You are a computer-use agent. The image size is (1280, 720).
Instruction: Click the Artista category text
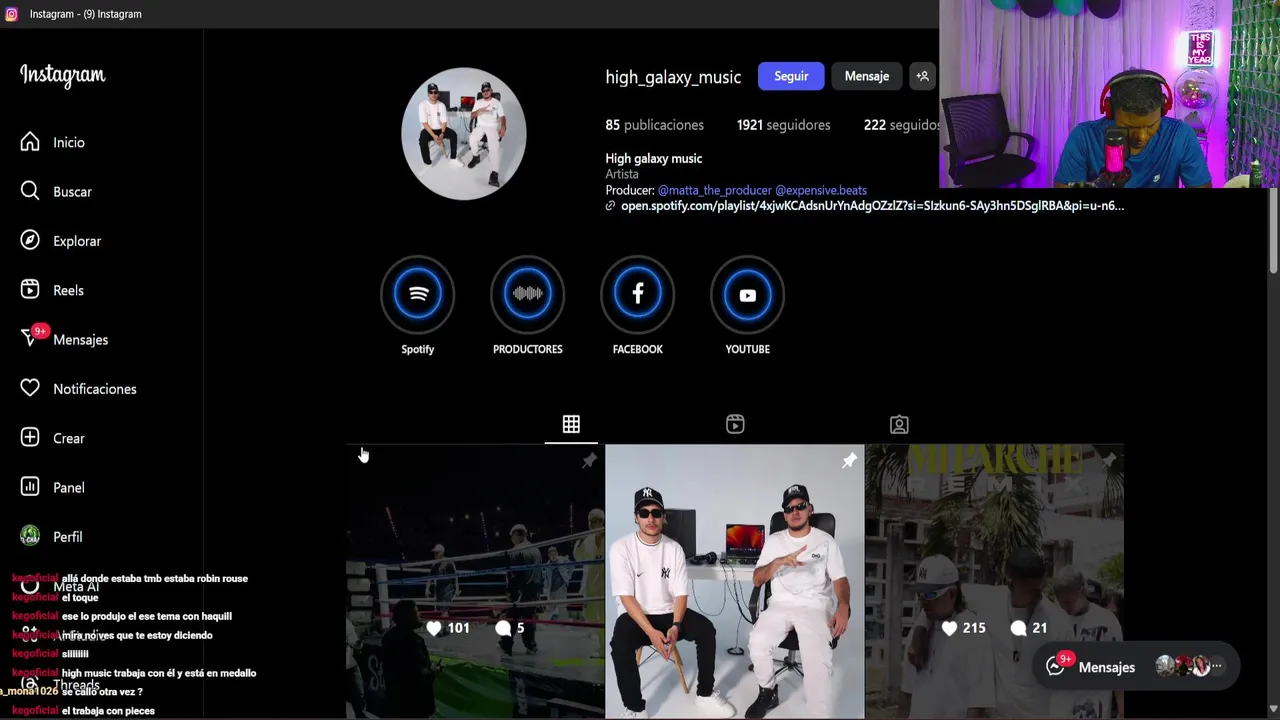click(621, 174)
